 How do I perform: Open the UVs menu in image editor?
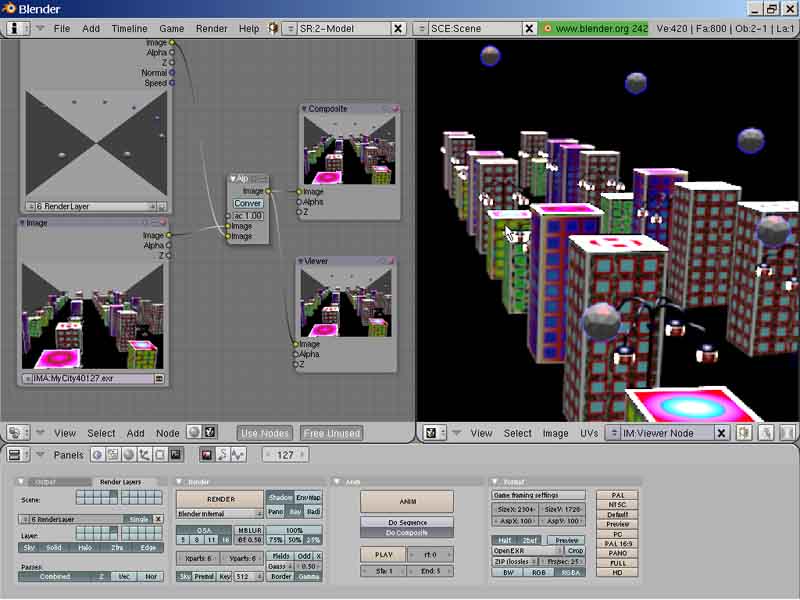point(589,433)
